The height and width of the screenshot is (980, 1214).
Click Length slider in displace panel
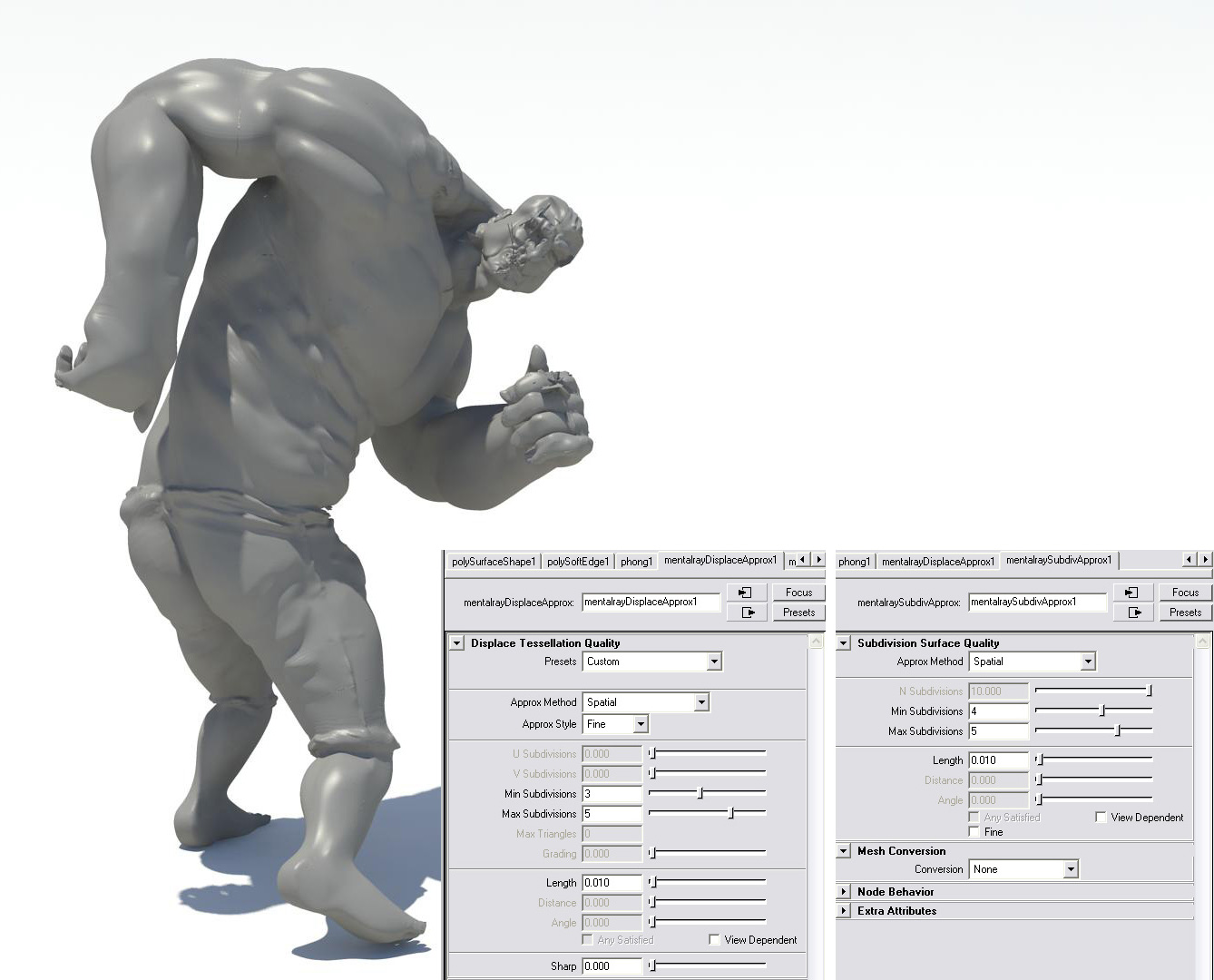[707, 883]
